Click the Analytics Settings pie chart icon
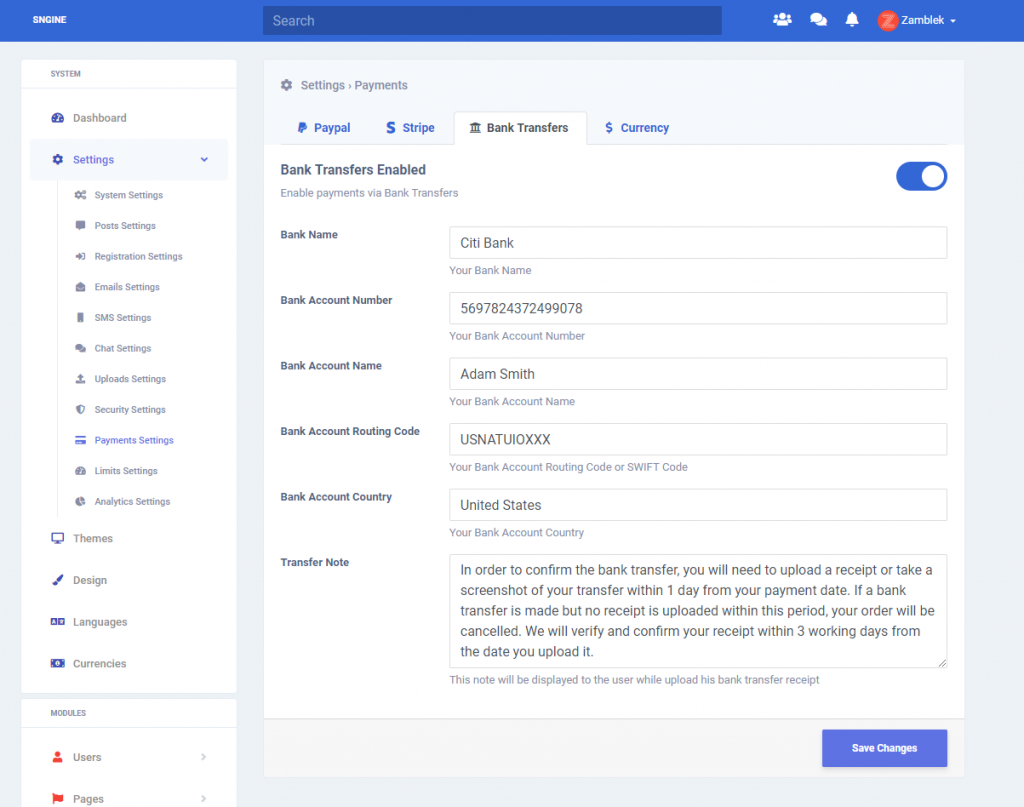This screenshot has width=1024, height=807. point(80,501)
